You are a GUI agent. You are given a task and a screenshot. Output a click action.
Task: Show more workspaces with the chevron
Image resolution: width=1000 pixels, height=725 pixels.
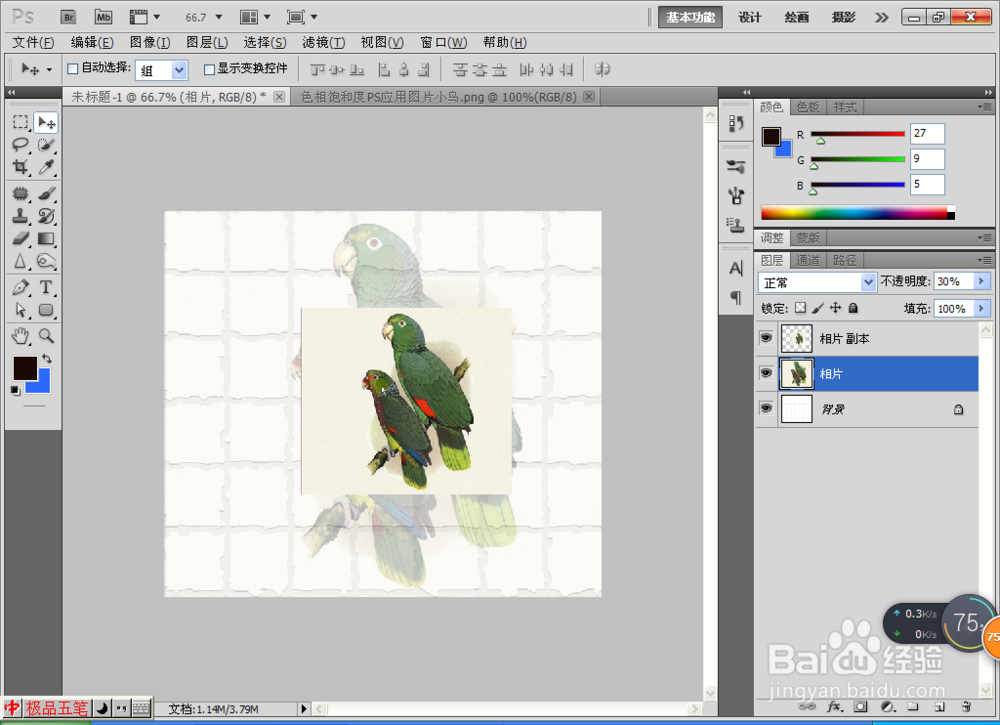[x=881, y=17]
